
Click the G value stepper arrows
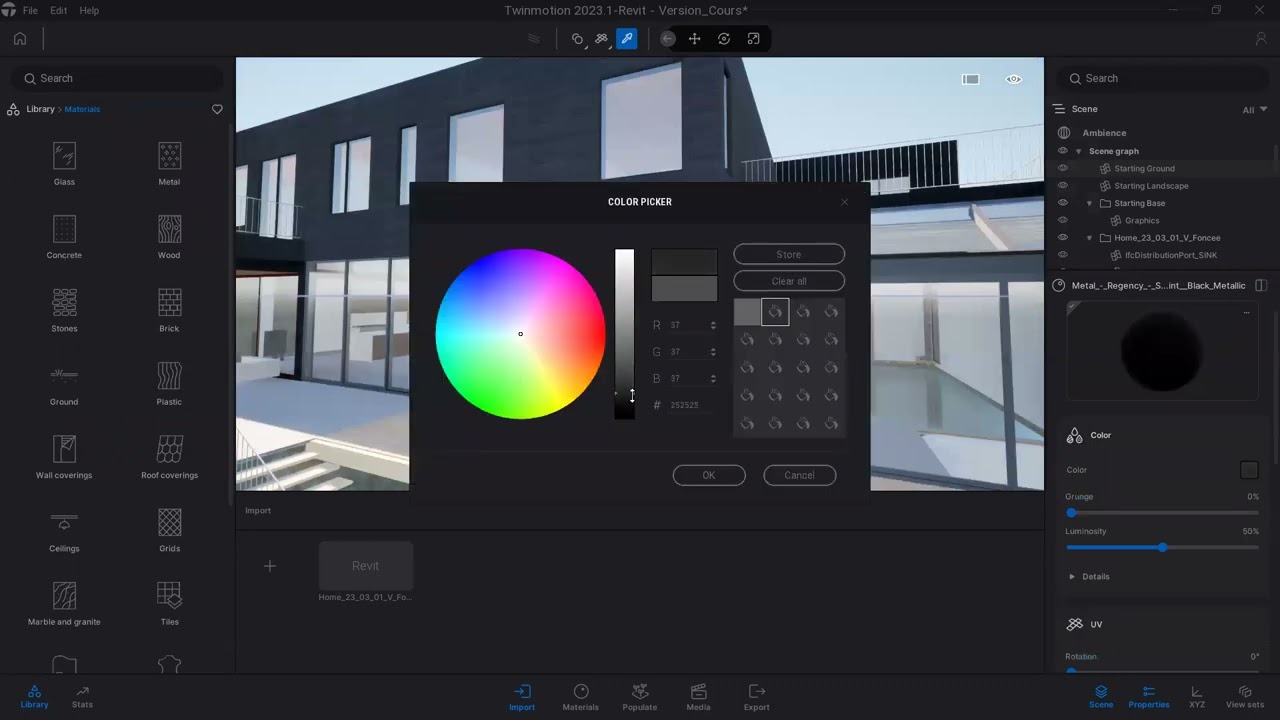(x=713, y=352)
